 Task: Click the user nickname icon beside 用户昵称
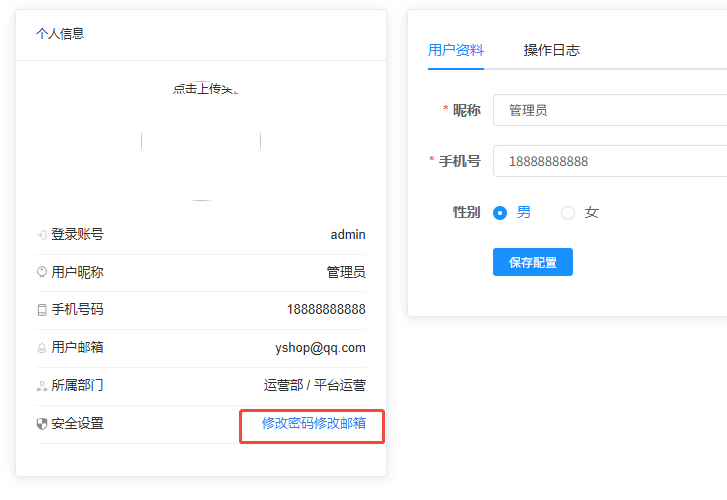(42, 272)
